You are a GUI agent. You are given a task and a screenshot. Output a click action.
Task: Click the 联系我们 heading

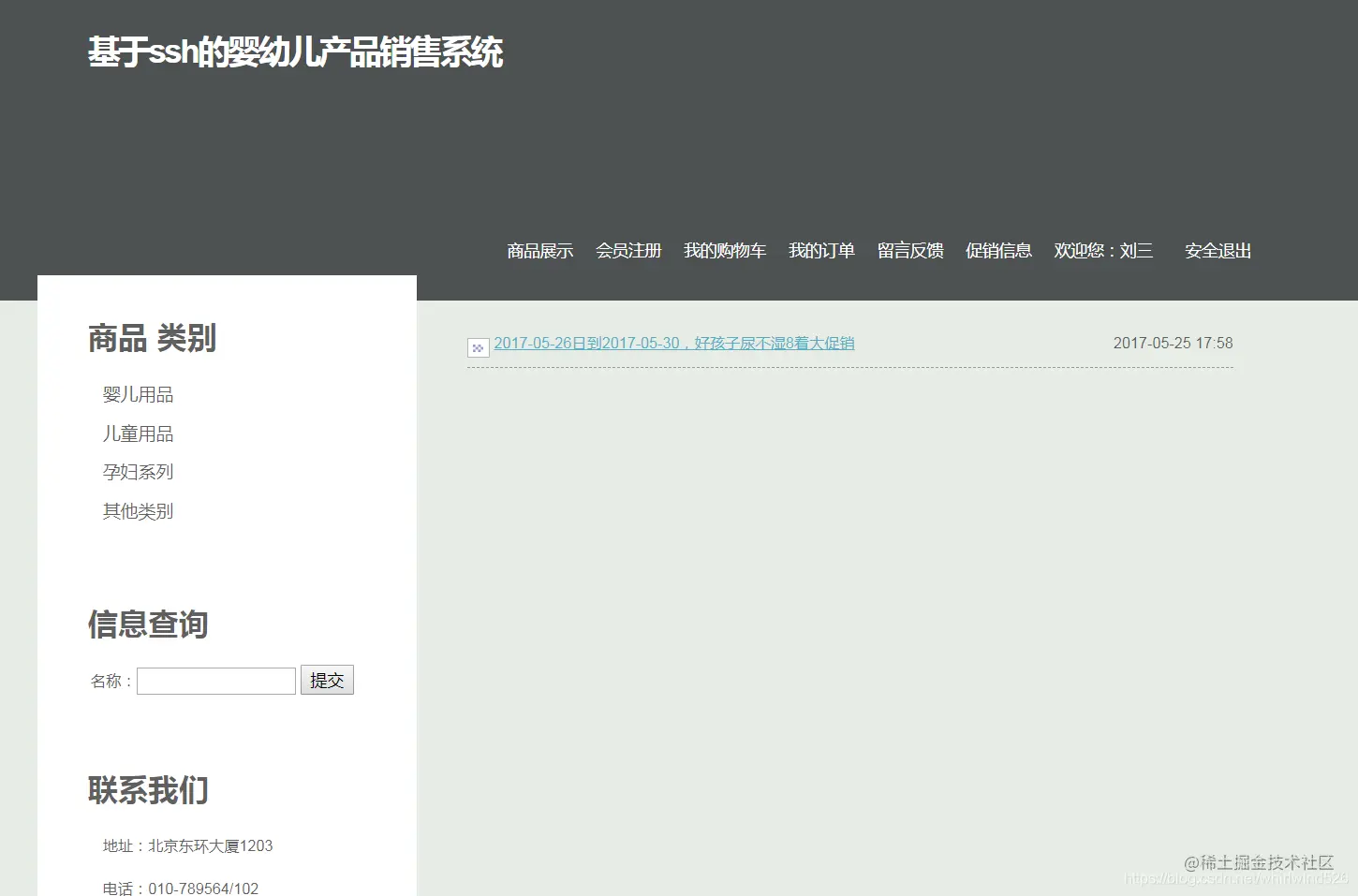click(148, 790)
